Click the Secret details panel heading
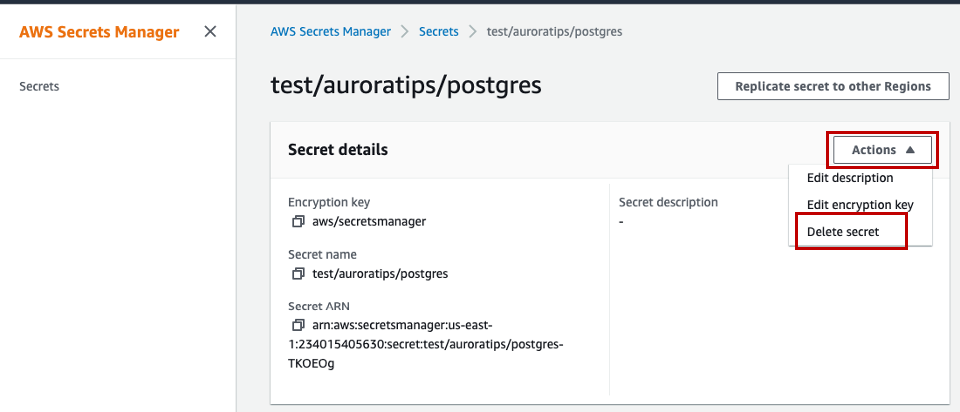 (338, 149)
